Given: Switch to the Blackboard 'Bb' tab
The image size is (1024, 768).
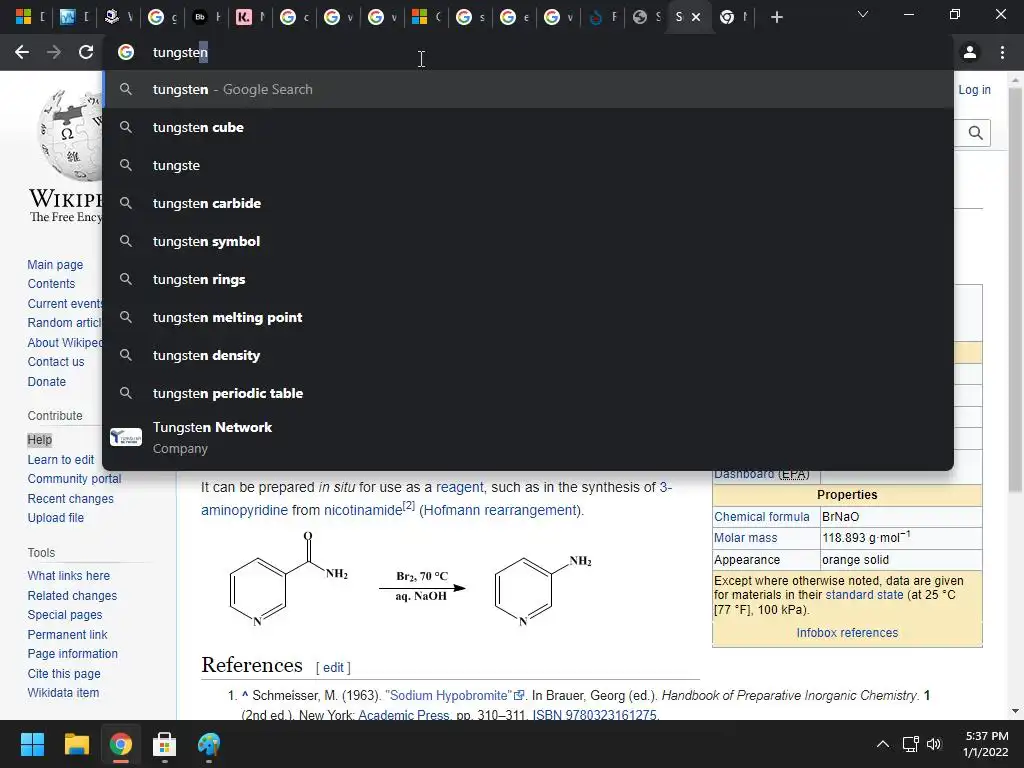Looking at the screenshot, I should [x=200, y=18].
